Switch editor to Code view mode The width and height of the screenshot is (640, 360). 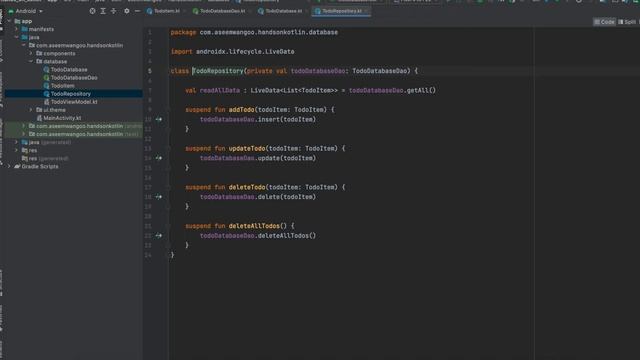click(x=604, y=22)
